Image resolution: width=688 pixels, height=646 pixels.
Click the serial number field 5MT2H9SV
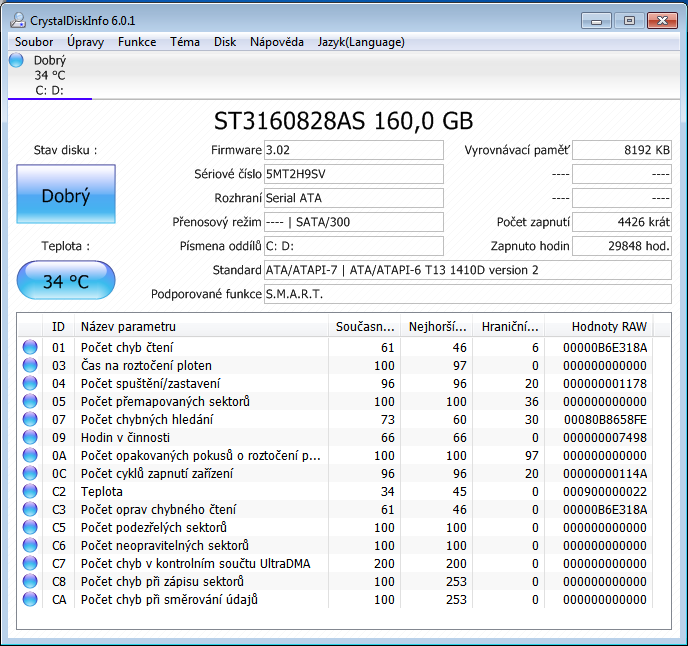(354, 174)
